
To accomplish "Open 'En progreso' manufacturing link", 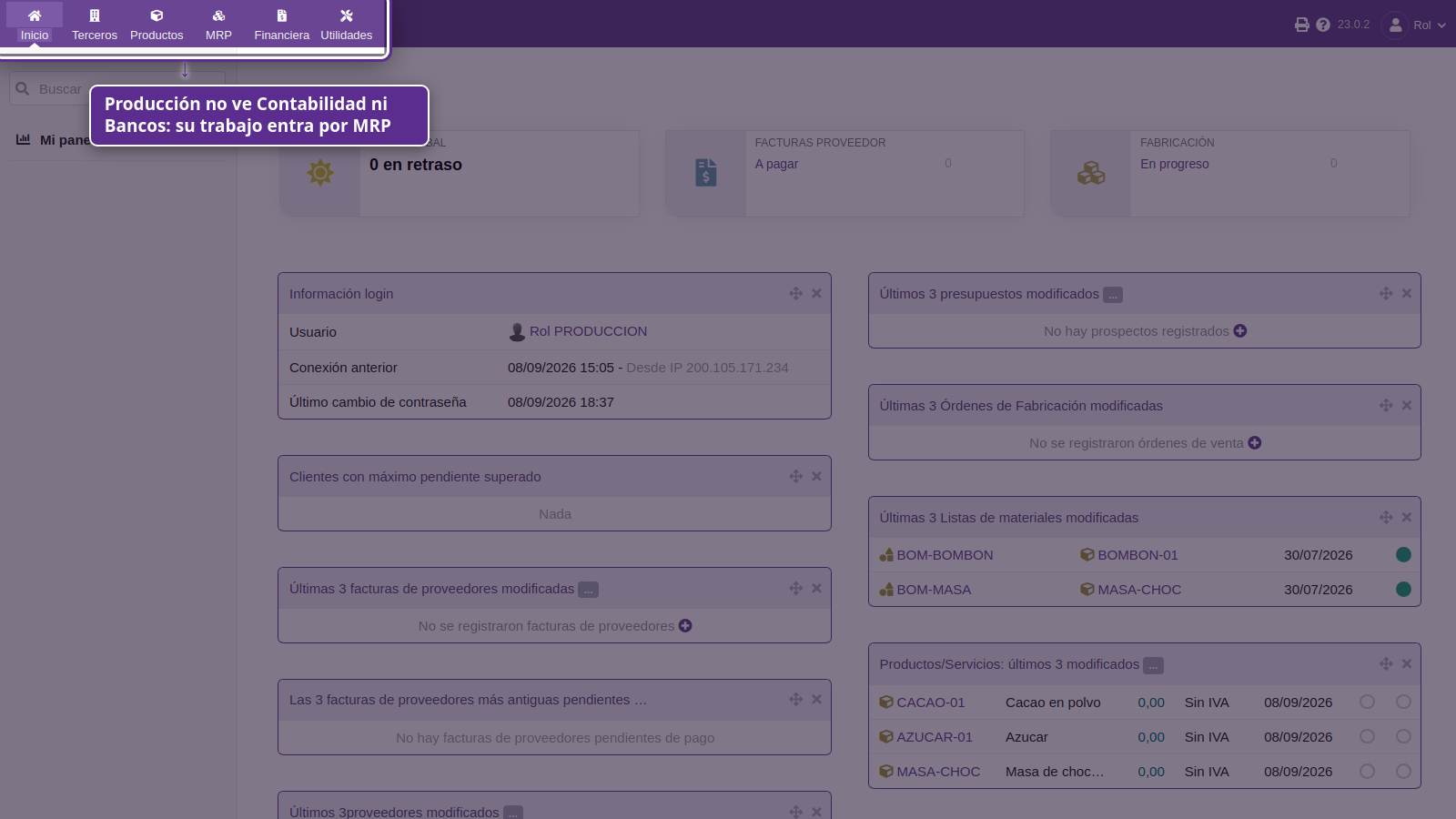I will pos(1175,164).
